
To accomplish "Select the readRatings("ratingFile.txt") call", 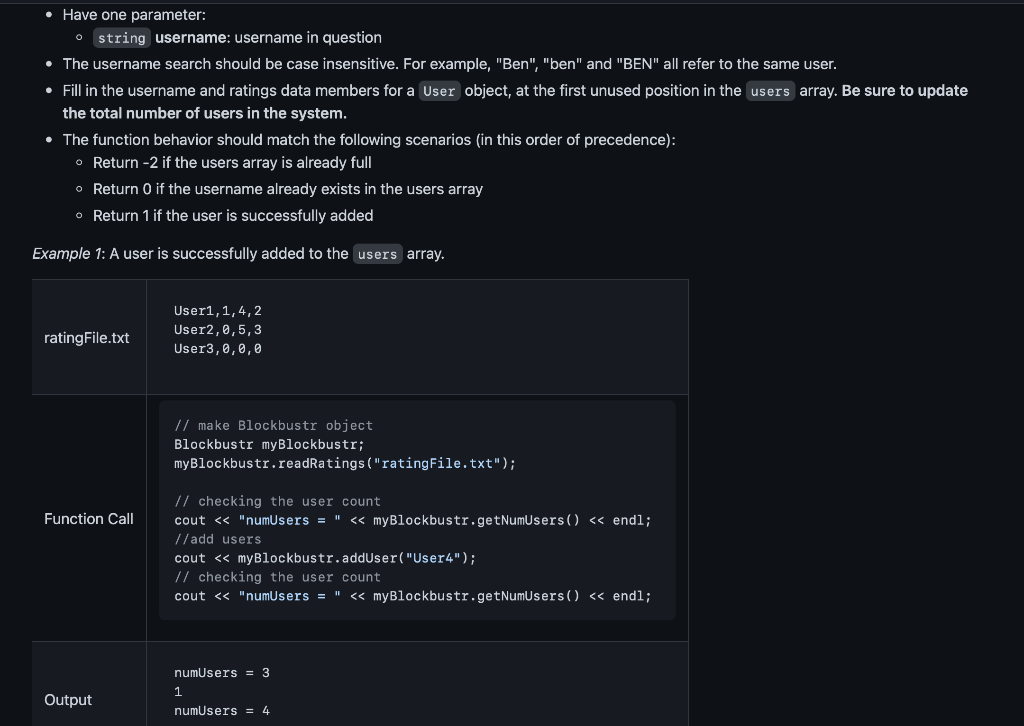I will click(345, 463).
